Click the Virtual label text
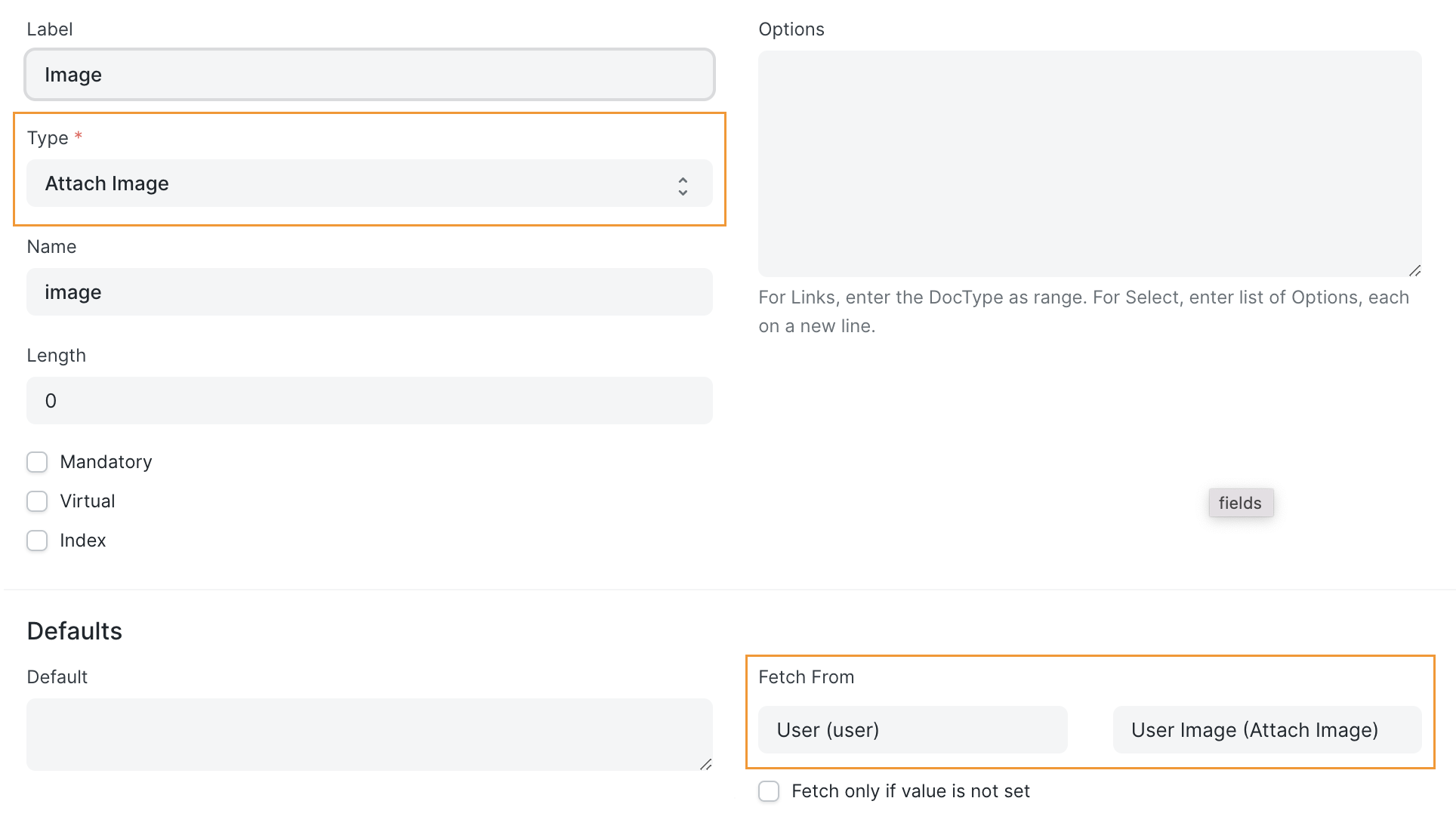 click(88, 501)
